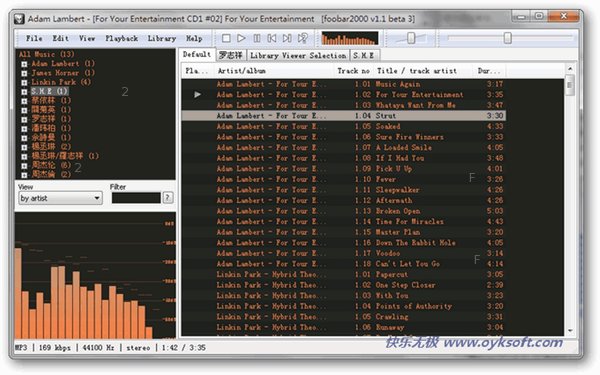Click the Filter text input field
Viewport: 600px width, 375px height.
[x=136, y=198]
